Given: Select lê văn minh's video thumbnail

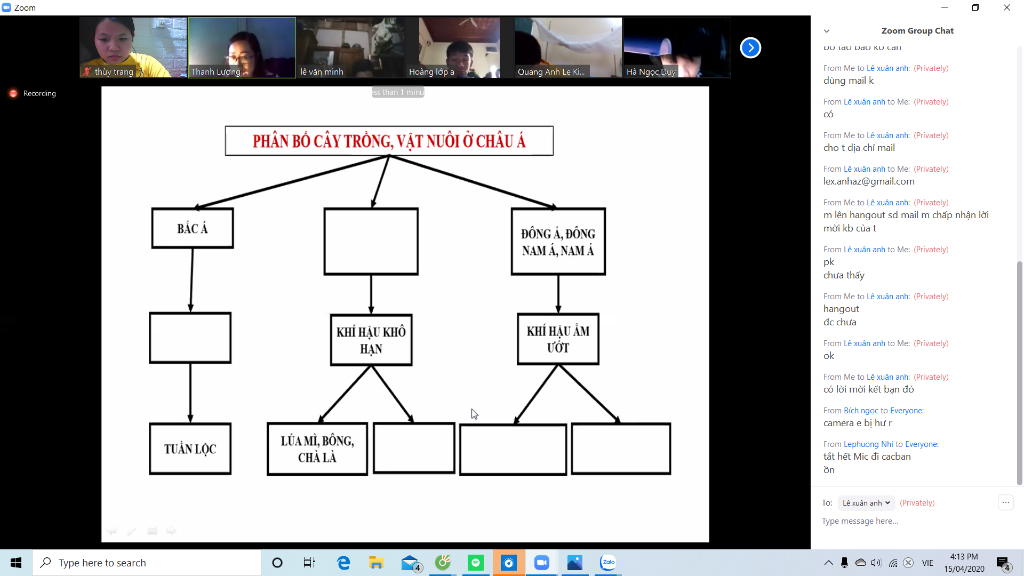Looking at the screenshot, I should click(351, 48).
